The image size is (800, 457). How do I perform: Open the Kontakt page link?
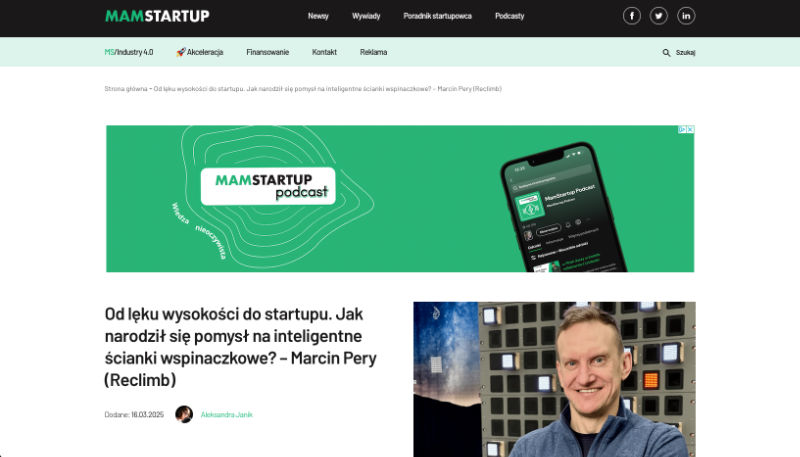click(324, 52)
